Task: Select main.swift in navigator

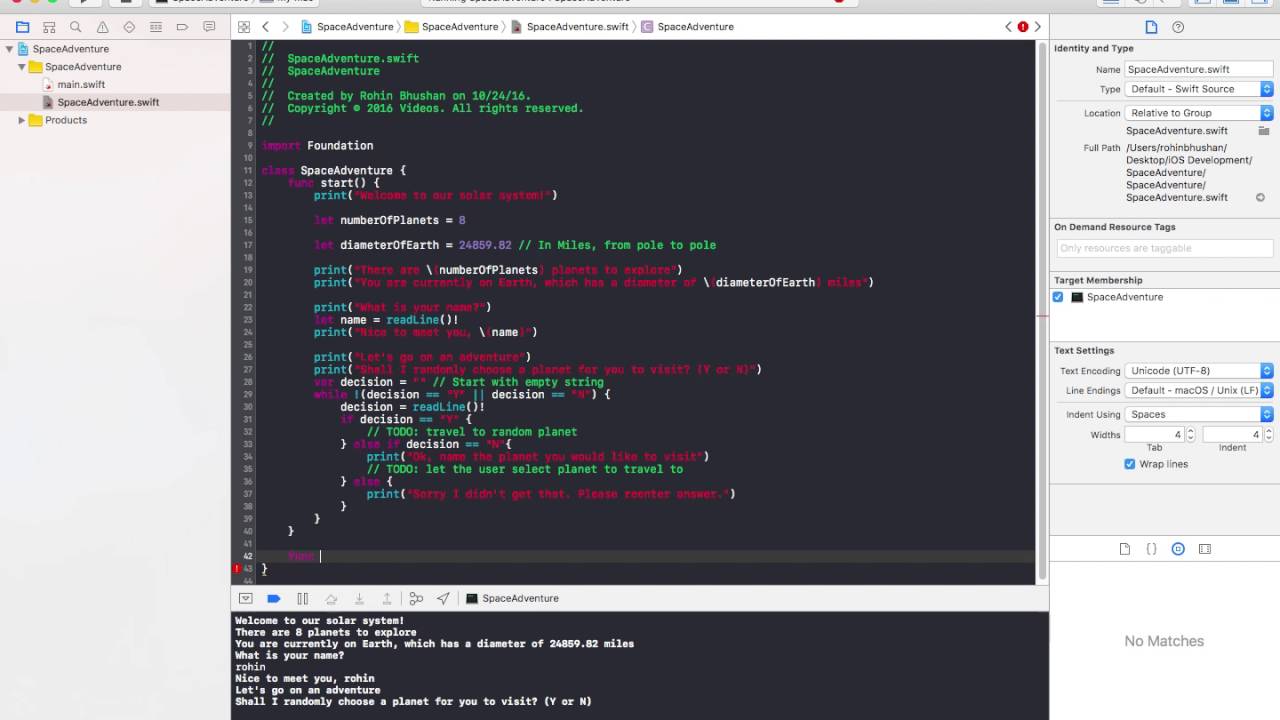Action: coord(81,85)
